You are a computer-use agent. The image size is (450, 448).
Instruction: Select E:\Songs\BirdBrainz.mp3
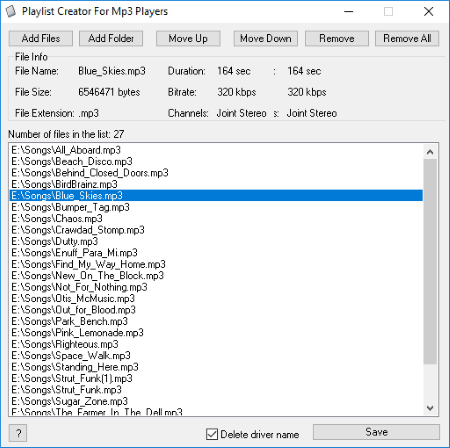click(x=216, y=184)
